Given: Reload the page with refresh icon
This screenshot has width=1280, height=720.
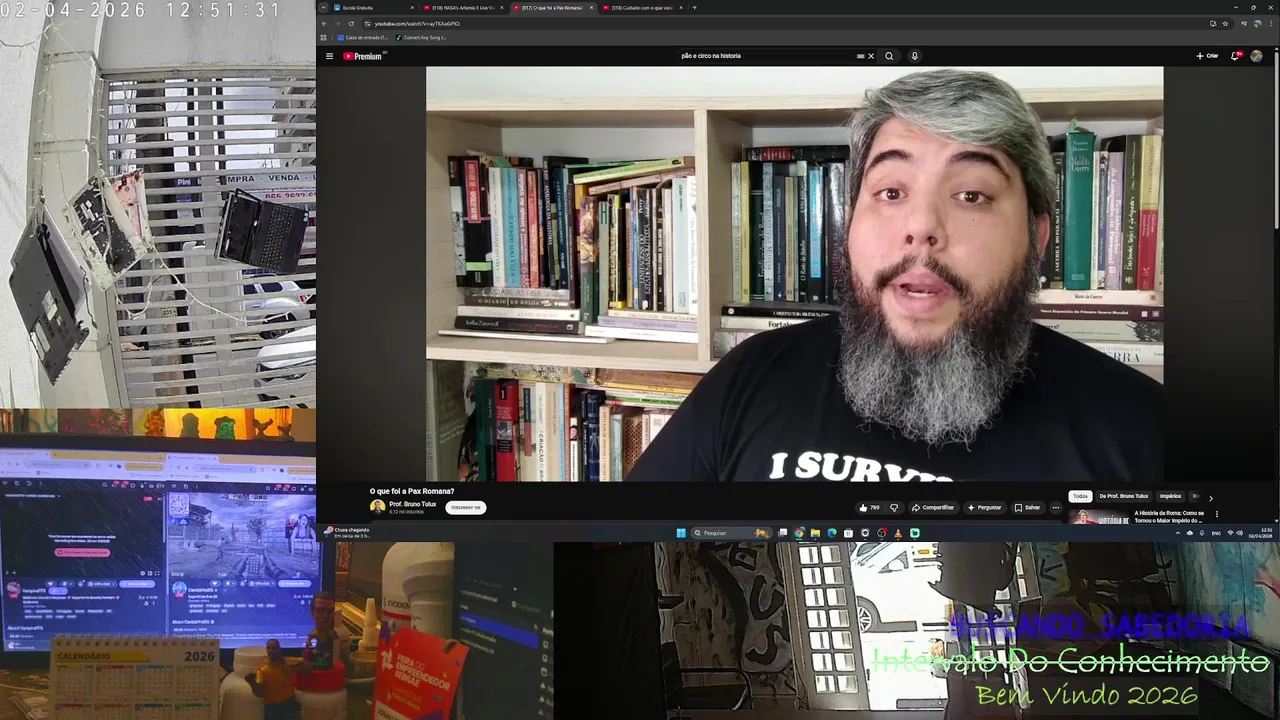Looking at the screenshot, I should 351,23.
